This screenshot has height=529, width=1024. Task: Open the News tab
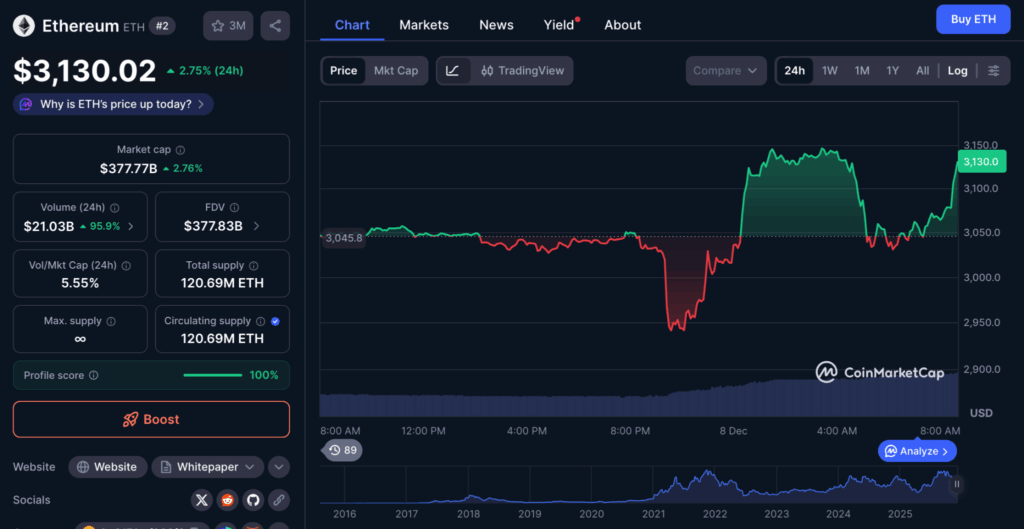pos(496,25)
